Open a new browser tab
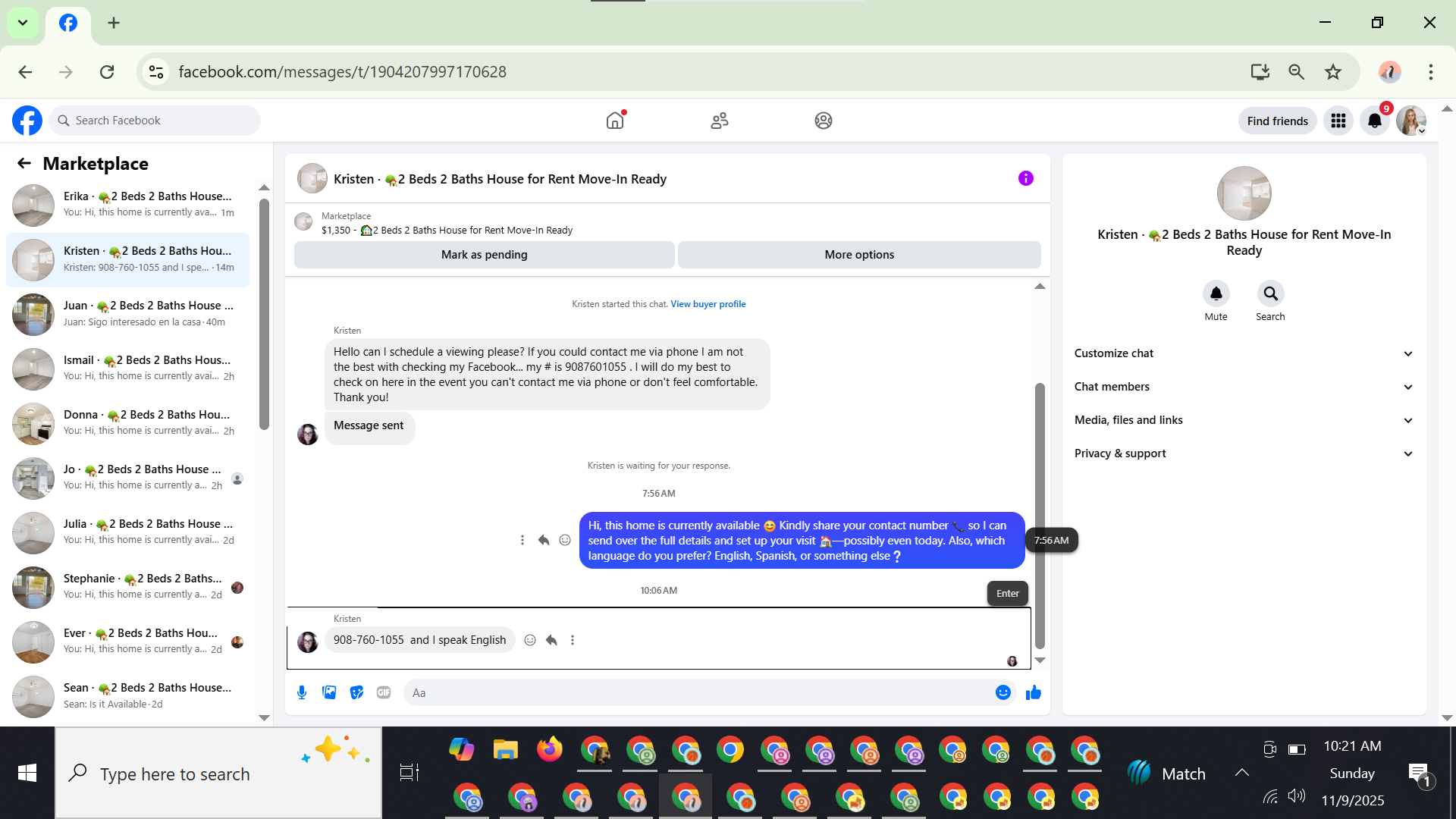 pos(114,23)
